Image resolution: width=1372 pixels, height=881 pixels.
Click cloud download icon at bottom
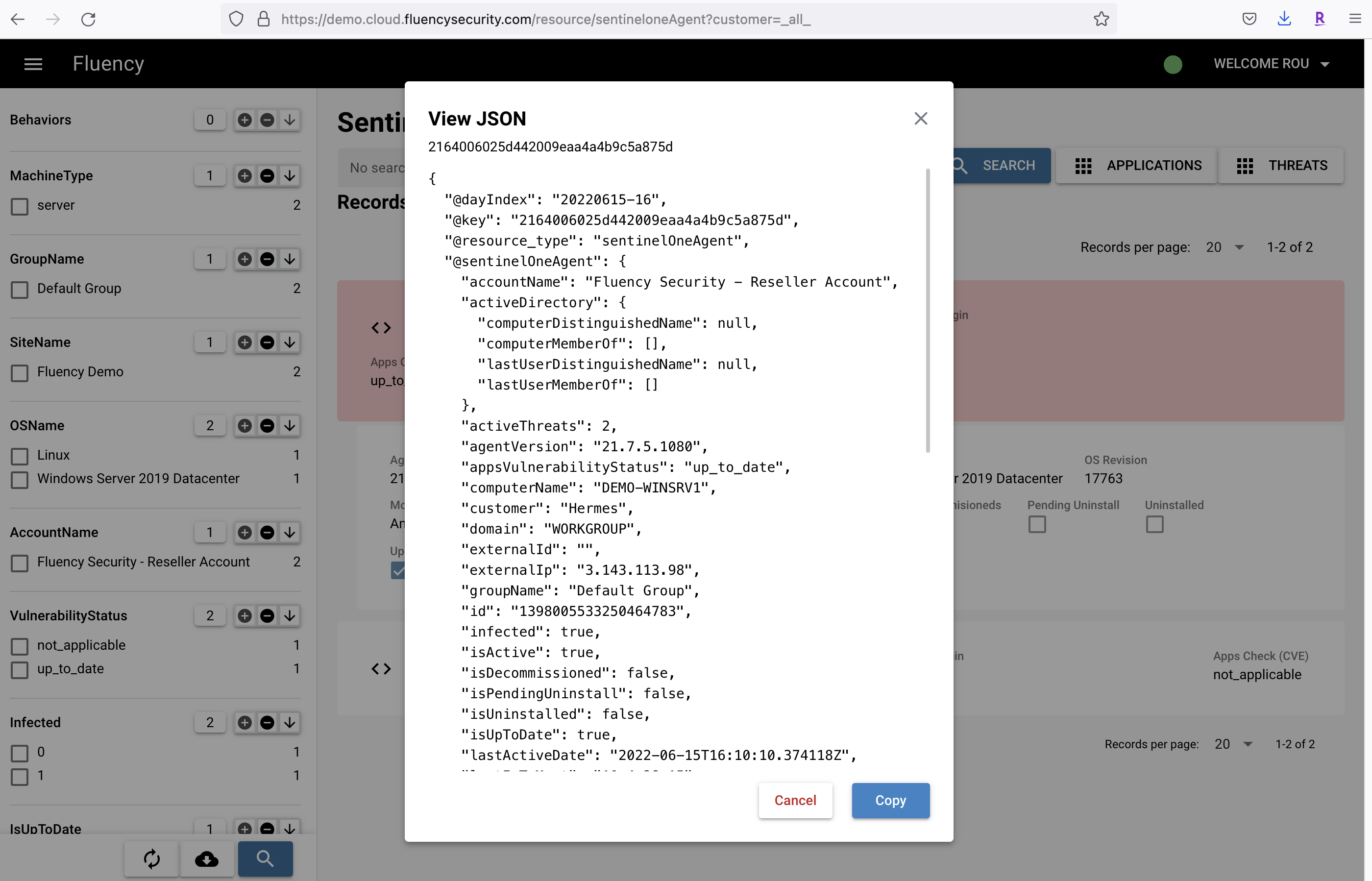[207, 858]
